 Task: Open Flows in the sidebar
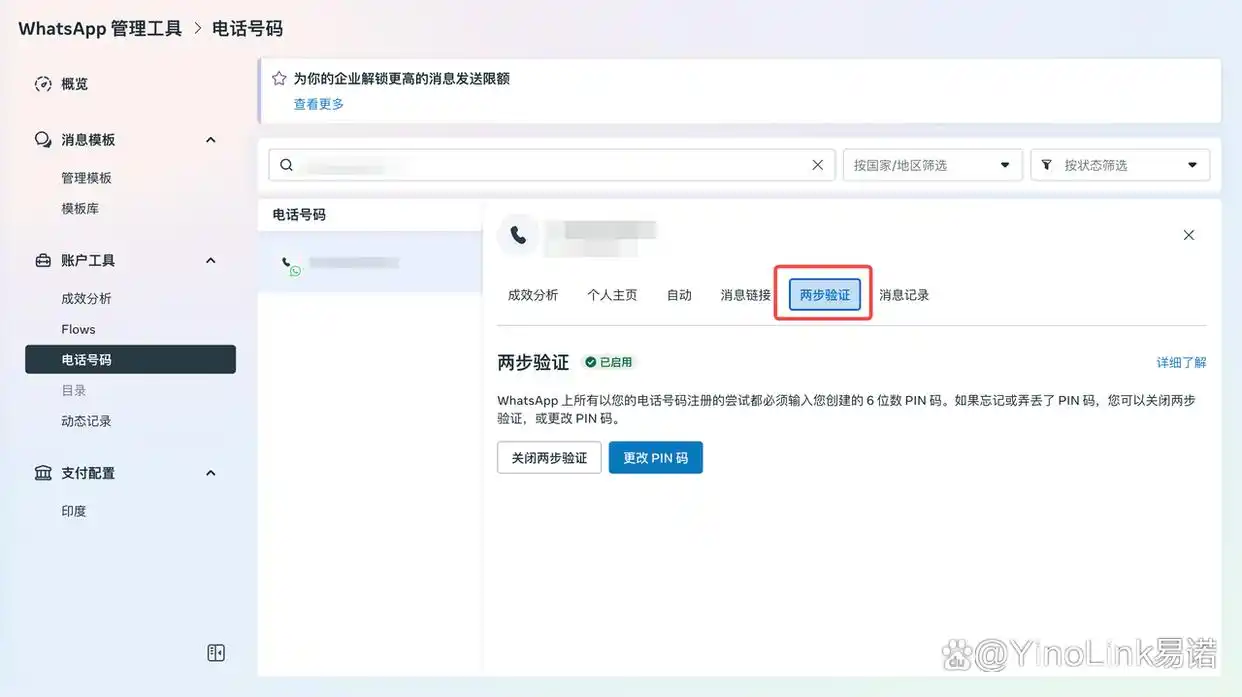pos(78,329)
